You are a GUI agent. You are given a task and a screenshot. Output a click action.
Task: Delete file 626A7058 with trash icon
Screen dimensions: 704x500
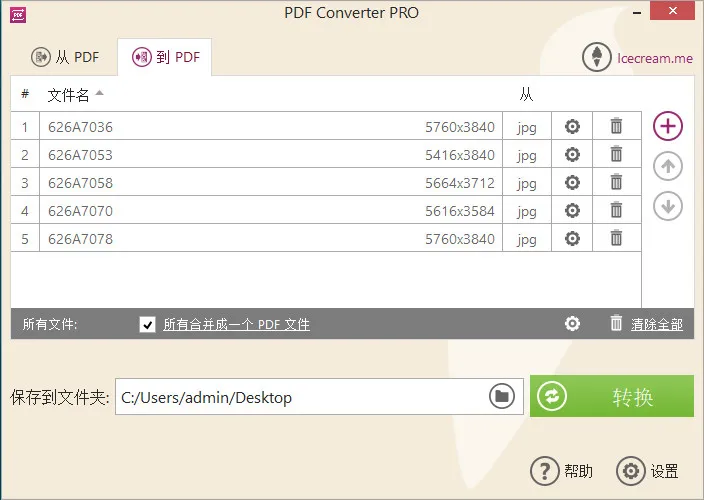pos(616,181)
